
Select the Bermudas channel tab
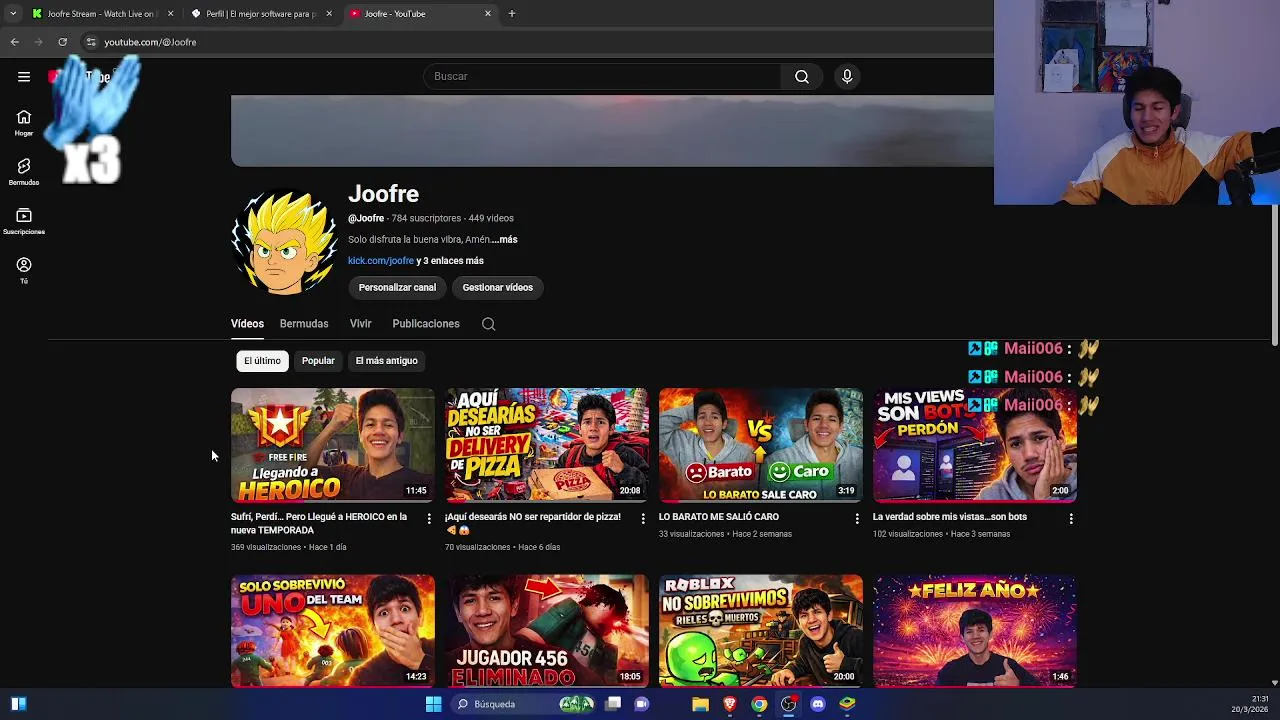(x=304, y=324)
